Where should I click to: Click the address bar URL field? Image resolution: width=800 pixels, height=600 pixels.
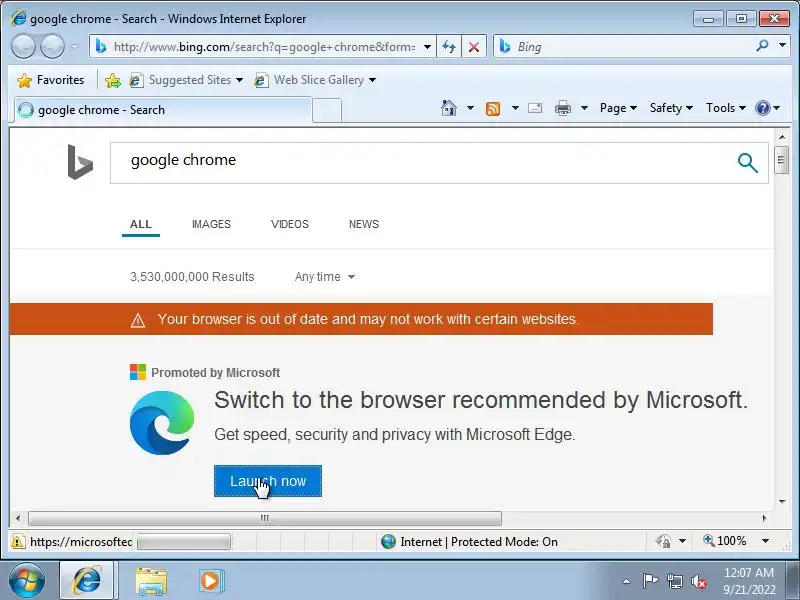click(263, 47)
